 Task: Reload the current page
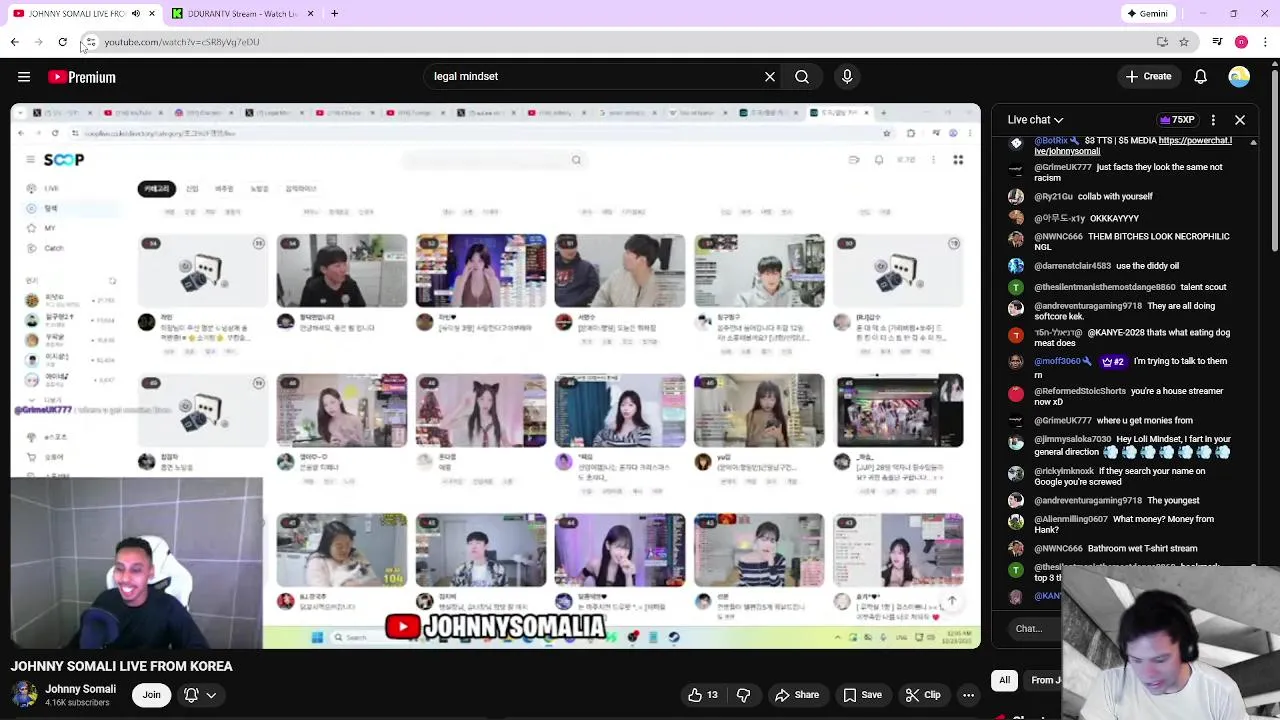(62, 42)
